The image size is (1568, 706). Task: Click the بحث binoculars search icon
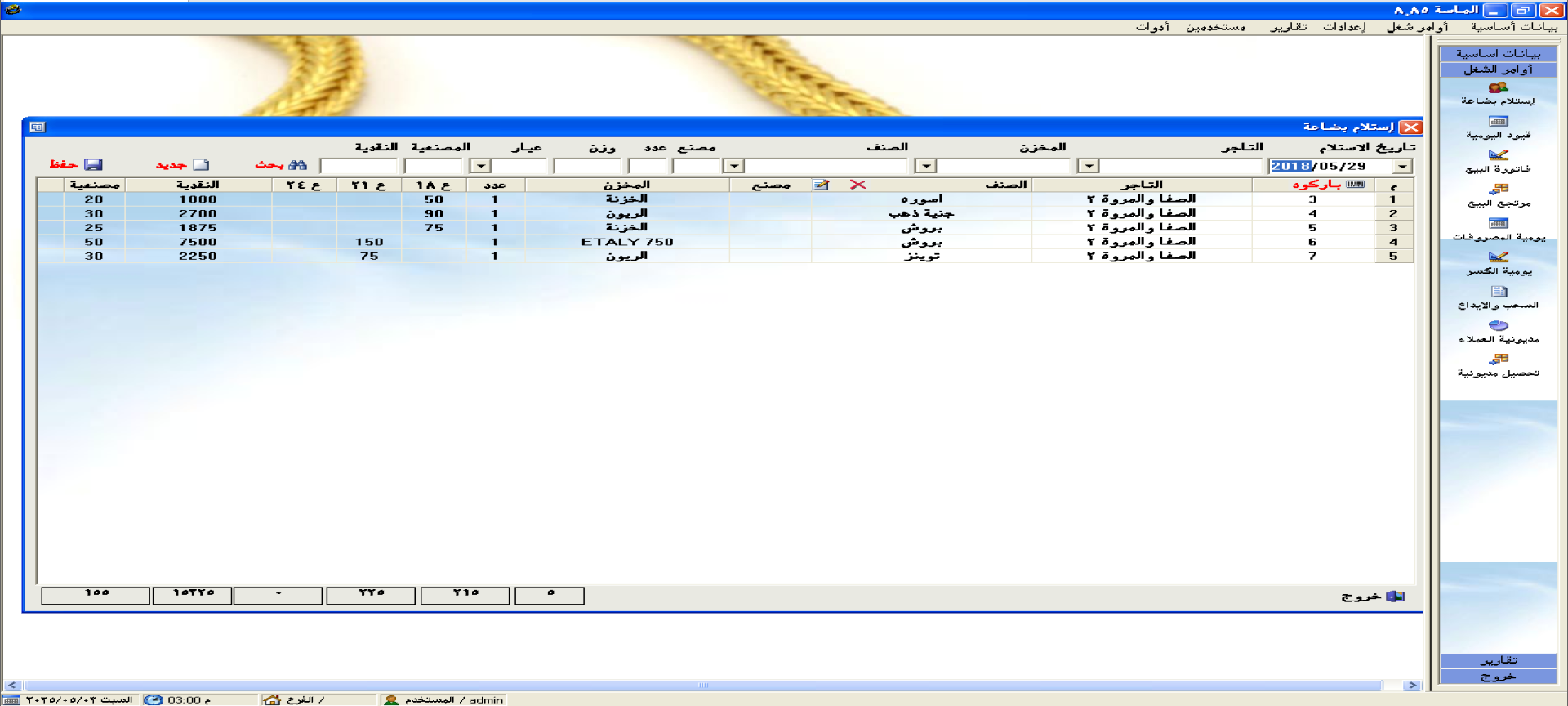[x=297, y=165]
